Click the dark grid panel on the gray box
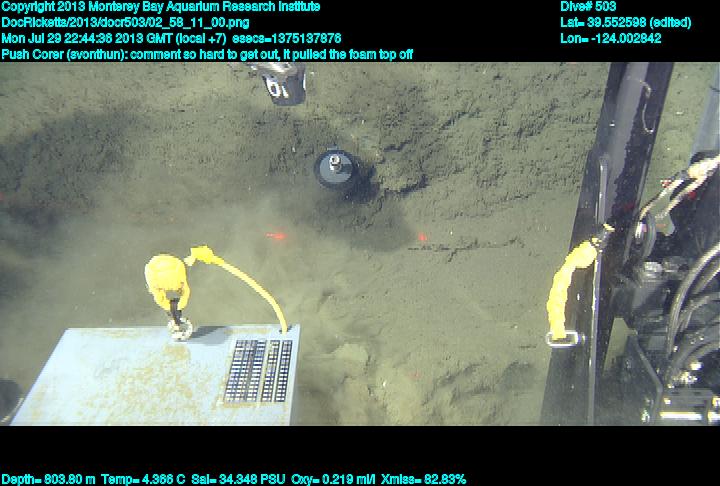This screenshot has width=720, height=486. (x=259, y=371)
